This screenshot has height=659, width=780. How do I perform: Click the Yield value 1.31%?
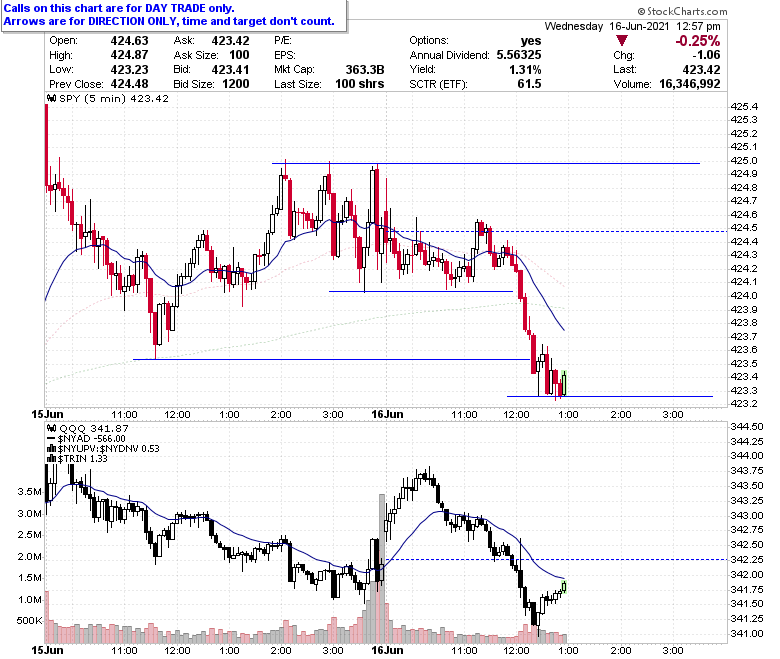tap(525, 70)
